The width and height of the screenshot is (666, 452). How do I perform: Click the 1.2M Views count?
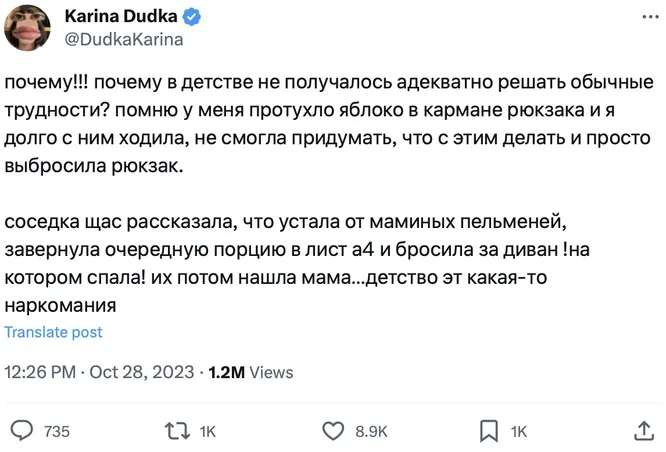click(251, 372)
